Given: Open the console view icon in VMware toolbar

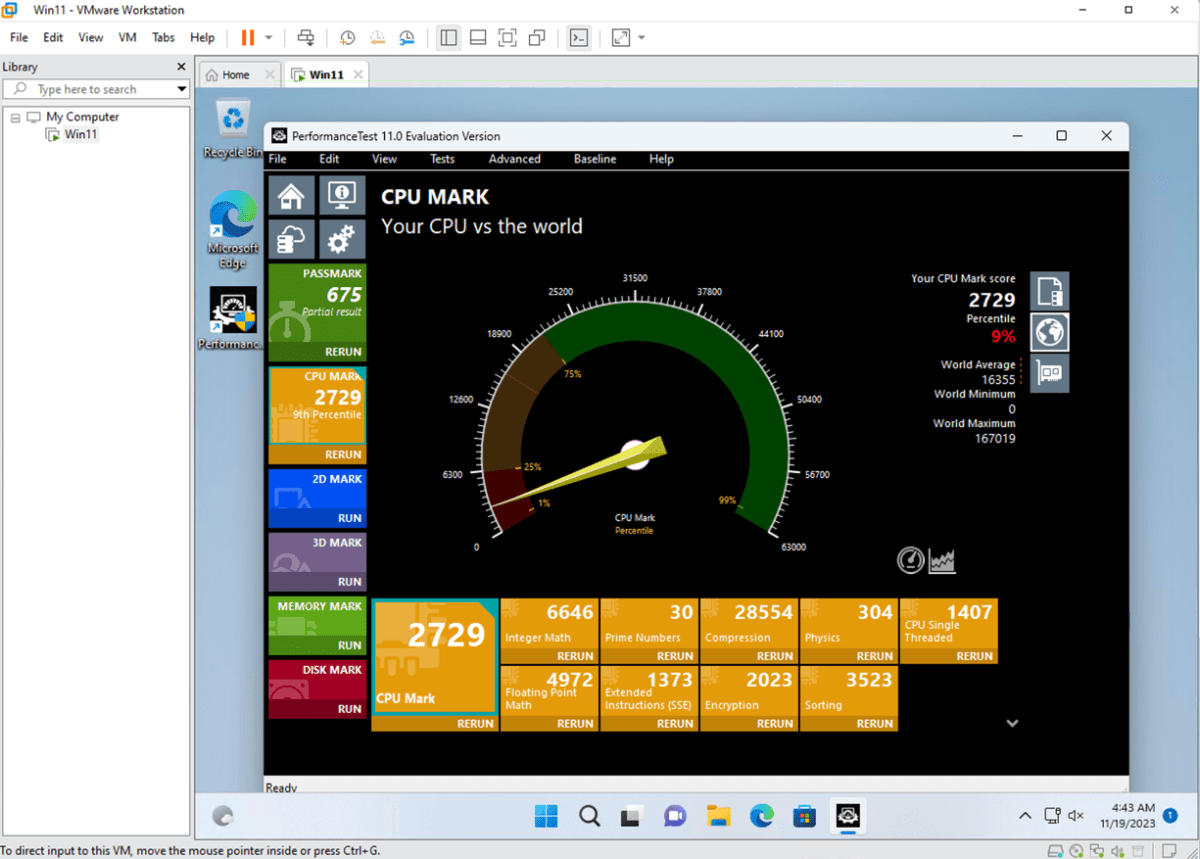Looking at the screenshot, I should coord(579,38).
